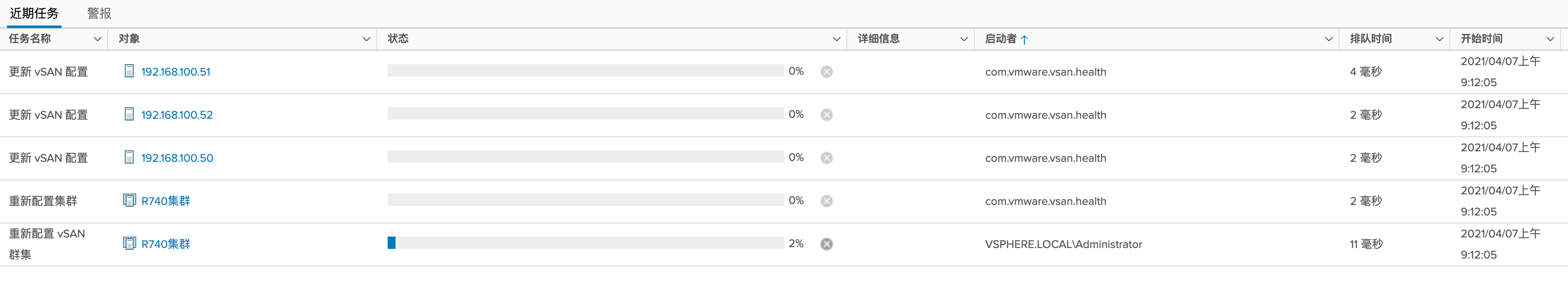The image size is (1568, 292).
Task: Click the 开始时间 column header
Action: tap(1481, 39)
